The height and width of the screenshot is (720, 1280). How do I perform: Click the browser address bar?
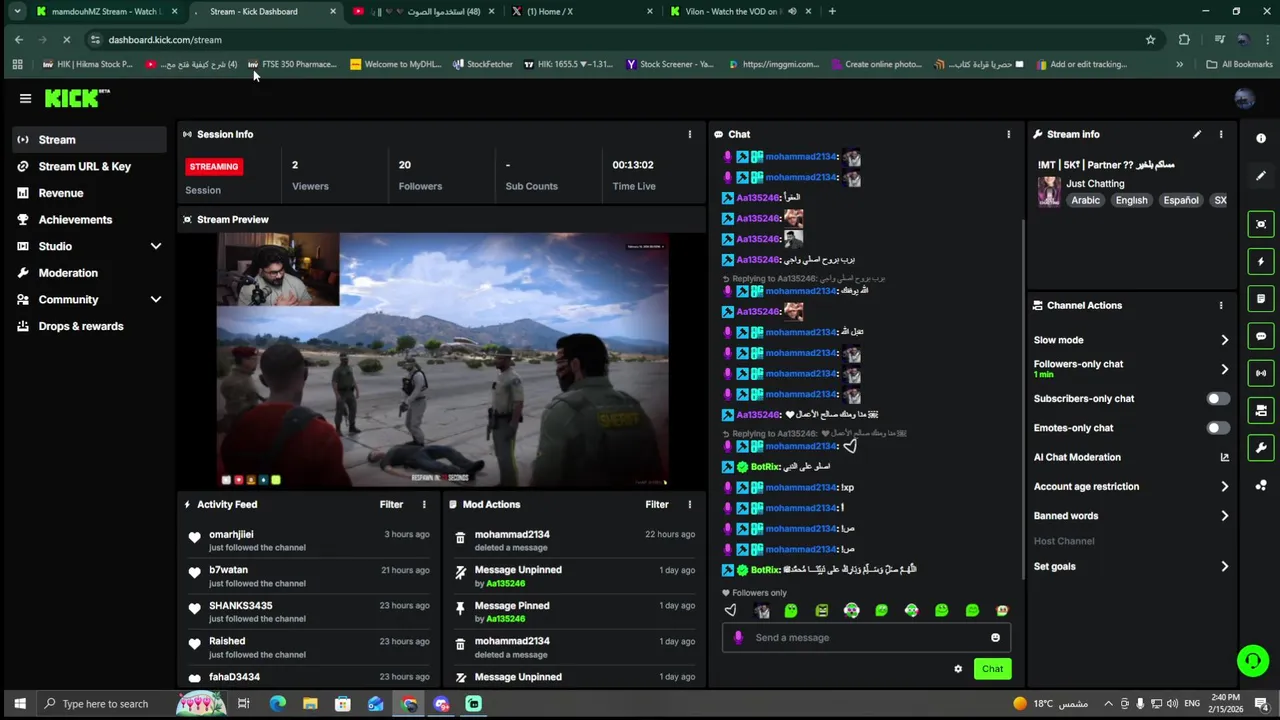click(620, 40)
